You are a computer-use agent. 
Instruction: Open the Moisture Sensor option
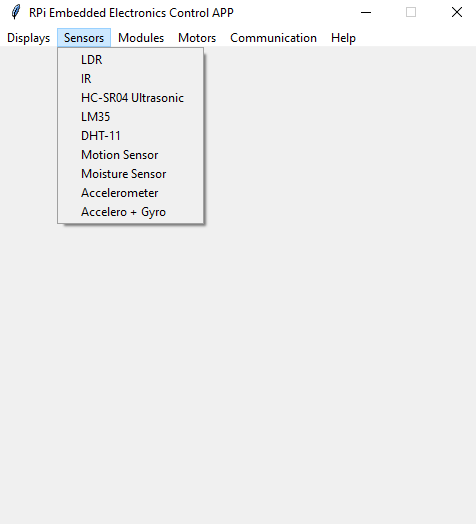pyautogui.click(x=130, y=174)
